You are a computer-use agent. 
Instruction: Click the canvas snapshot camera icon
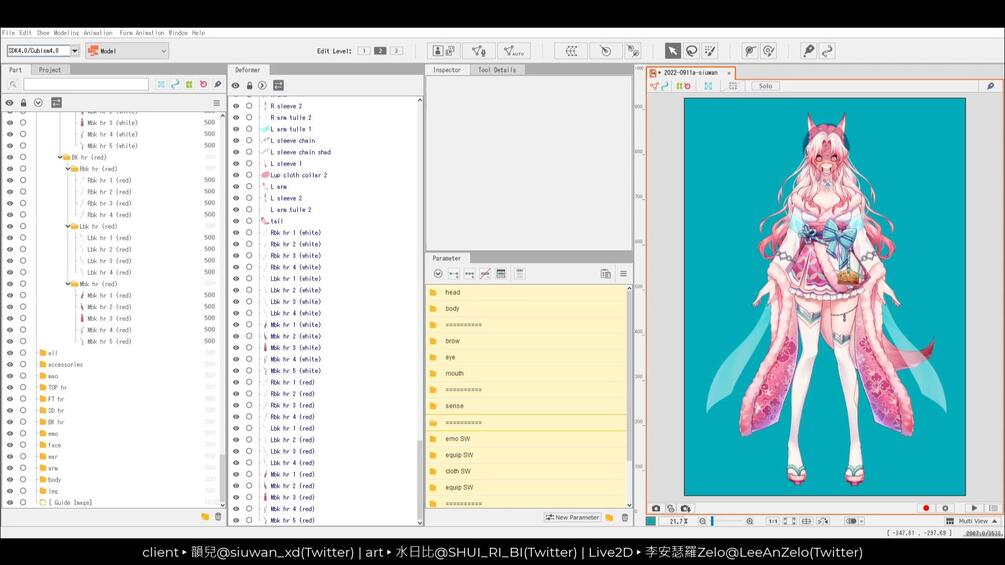[656, 508]
